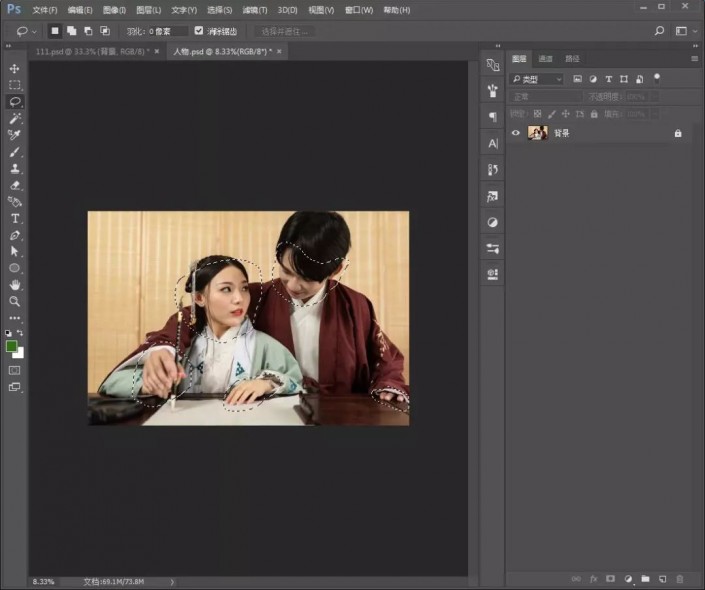Hide the Background layer with eye icon

click(516, 133)
